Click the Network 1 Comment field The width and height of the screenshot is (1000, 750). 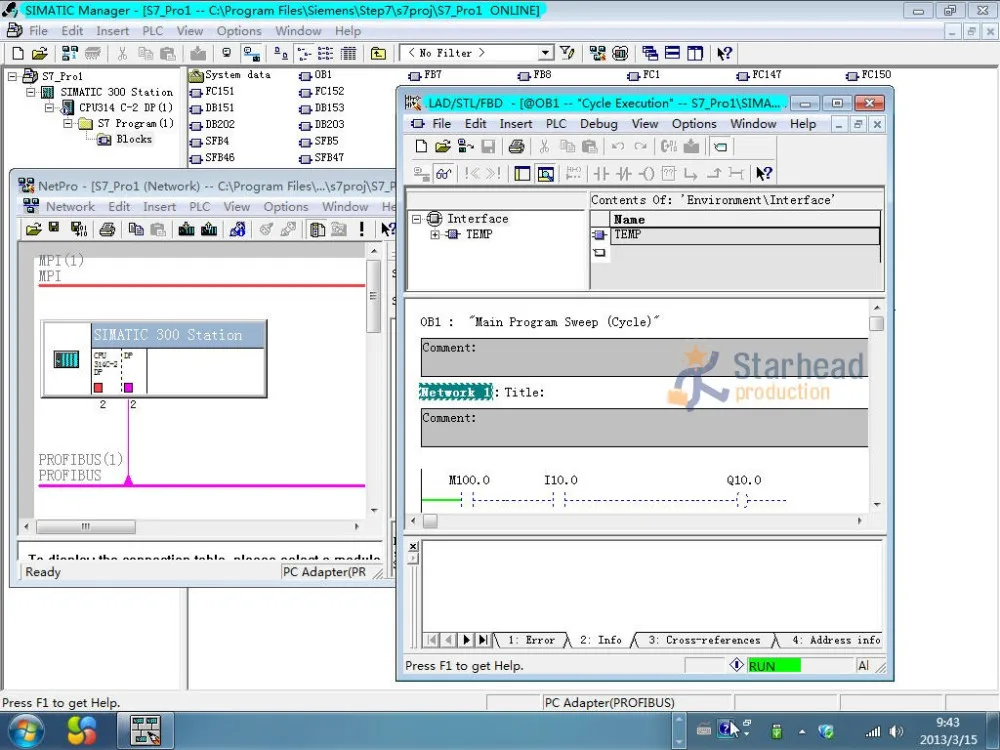coord(644,428)
